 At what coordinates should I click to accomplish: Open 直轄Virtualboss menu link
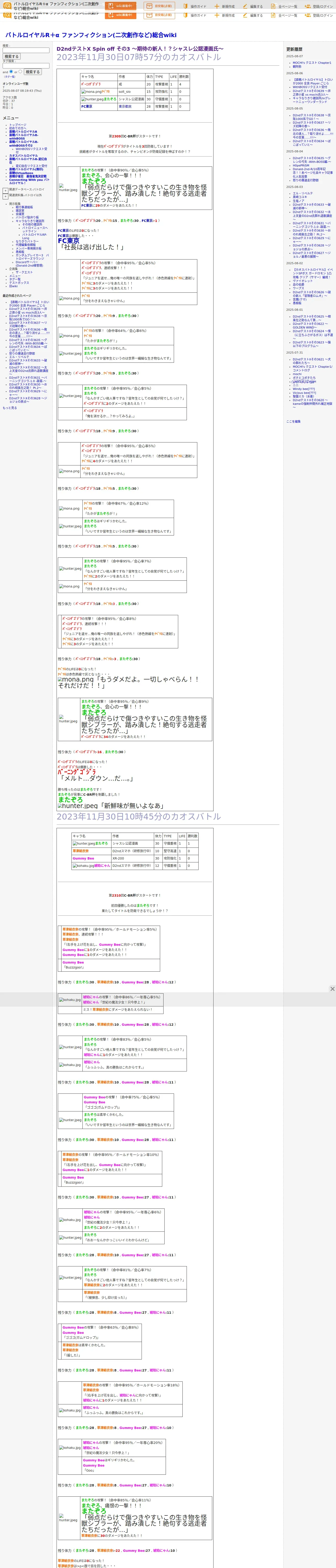[x=21, y=173]
